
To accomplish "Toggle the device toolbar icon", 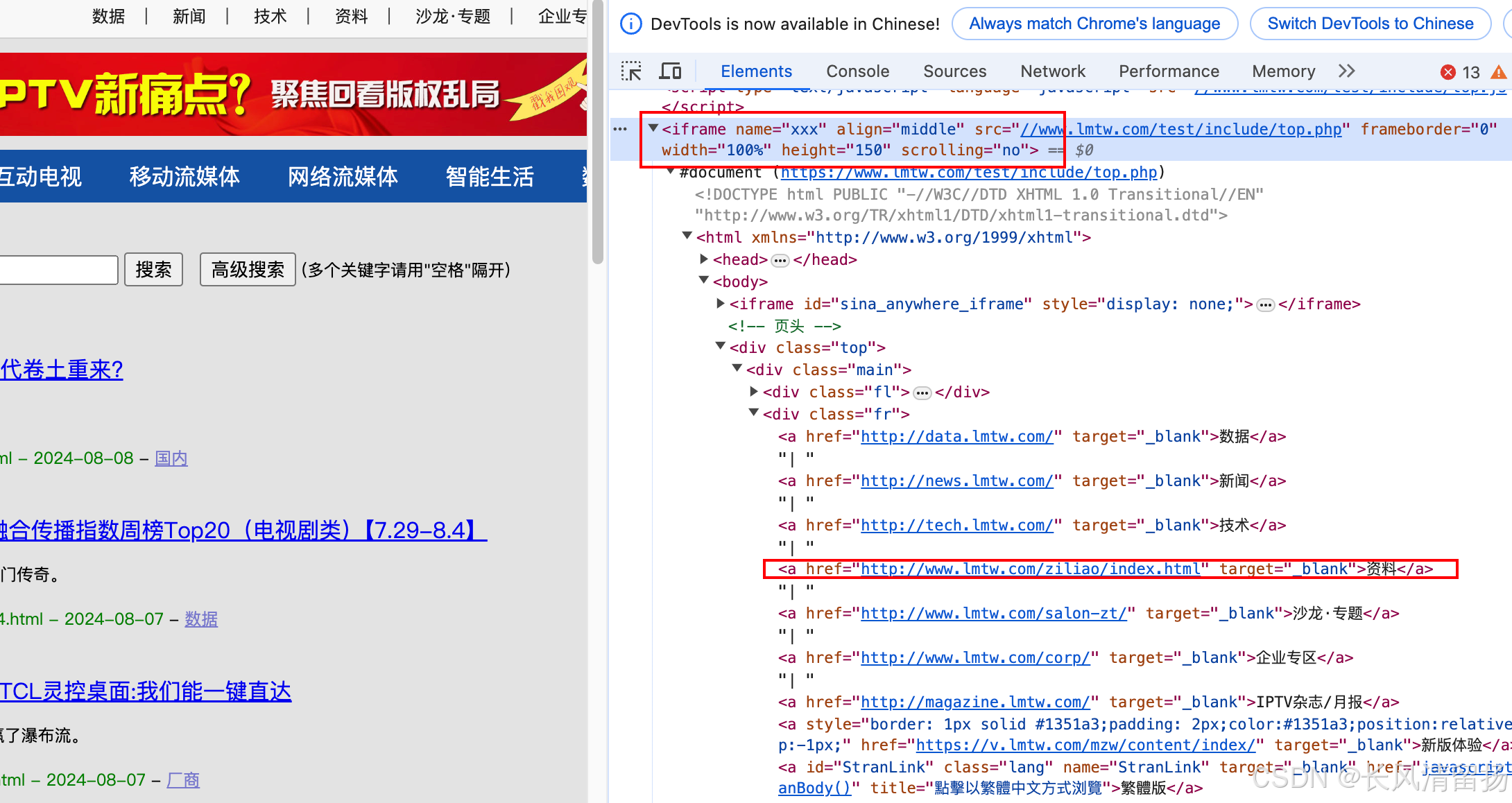I will [670, 71].
